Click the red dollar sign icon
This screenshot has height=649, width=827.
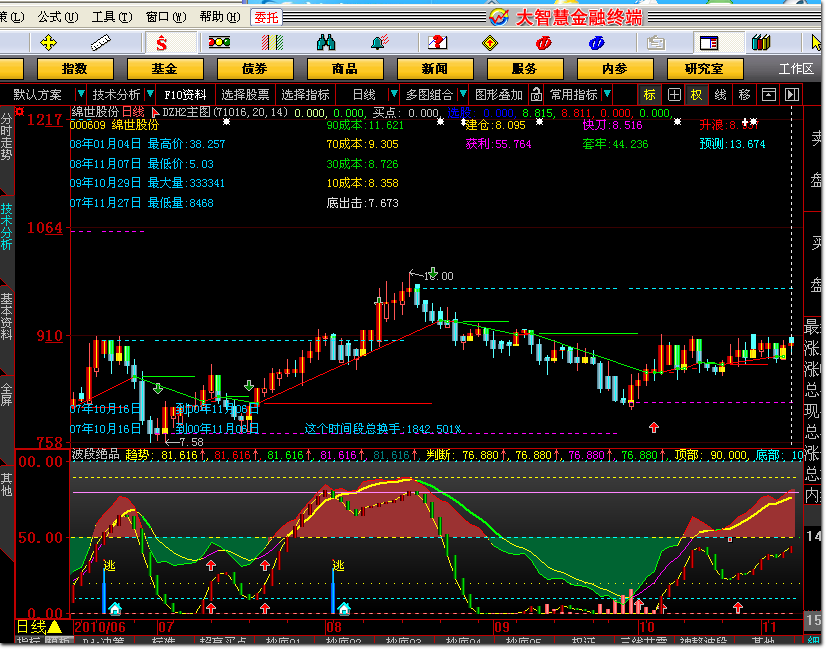coord(161,43)
